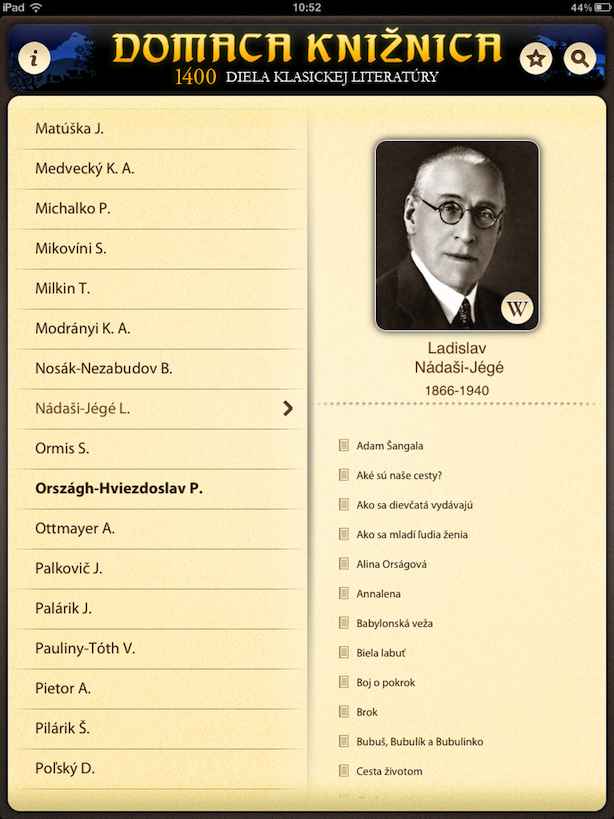The height and width of the screenshot is (819, 614).
Task: Expand the Nádaši-Jégé L. chevron arrow
Action: pos(288,408)
